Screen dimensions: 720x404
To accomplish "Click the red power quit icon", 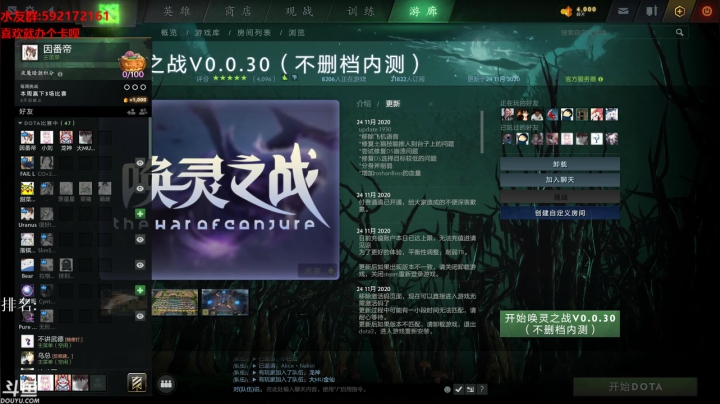I will 707,11.
